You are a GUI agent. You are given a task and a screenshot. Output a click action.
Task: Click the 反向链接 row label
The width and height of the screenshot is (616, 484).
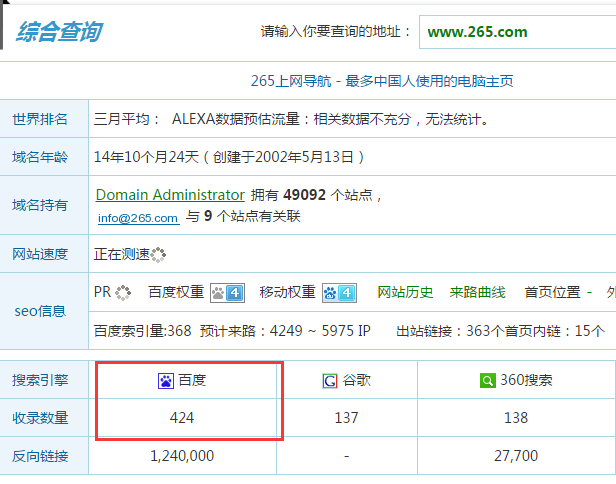(40, 456)
